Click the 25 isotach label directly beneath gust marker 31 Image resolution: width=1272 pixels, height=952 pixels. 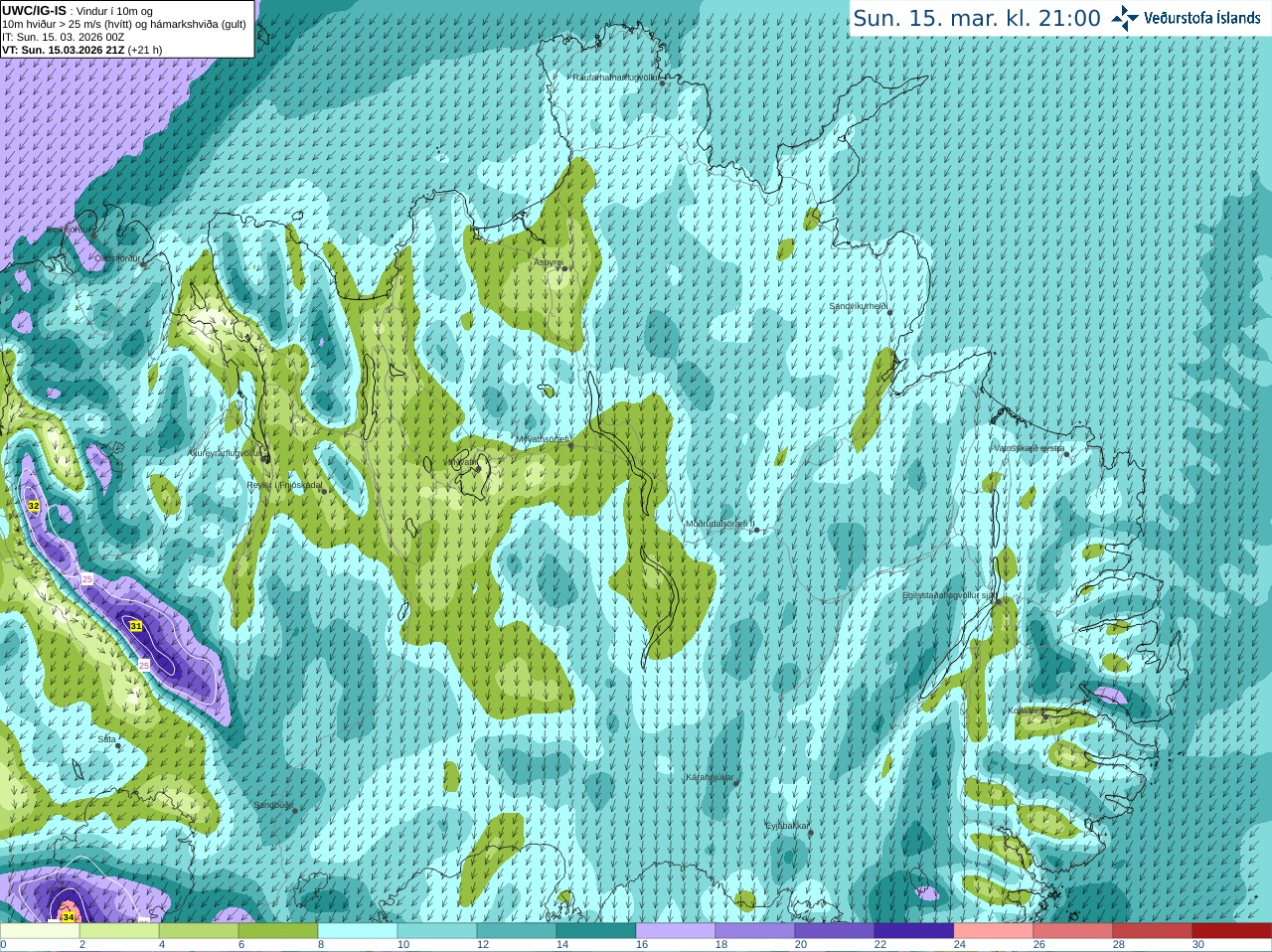click(x=144, y=665)
